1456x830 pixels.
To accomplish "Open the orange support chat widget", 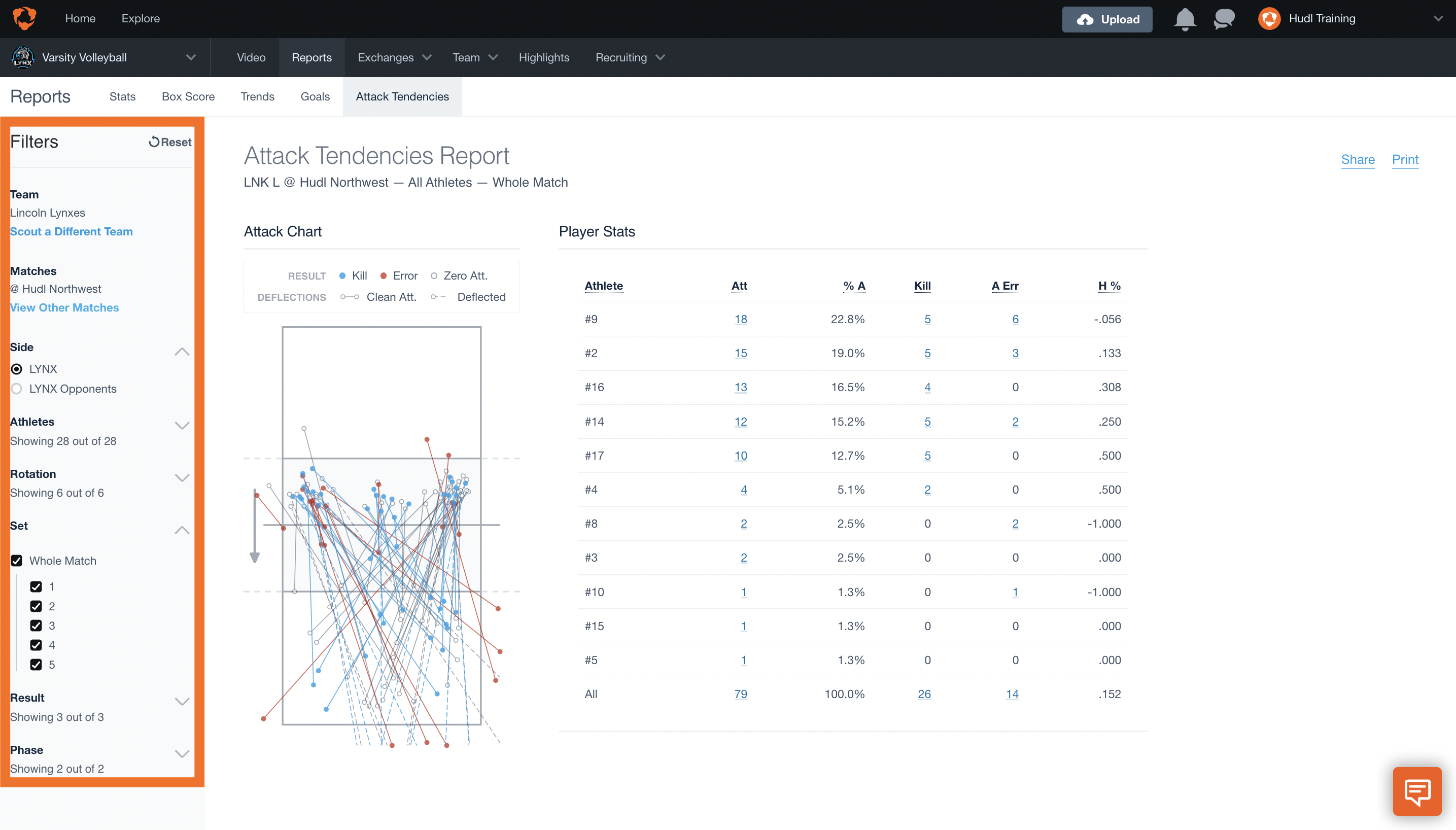I will 1416,790.
